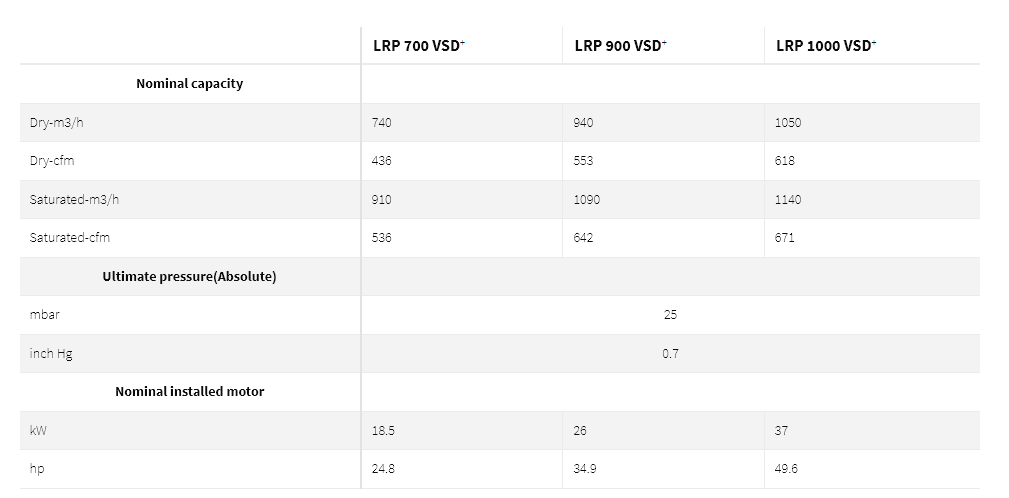Click the Ultimate pressure(Absolute) section heading
Image resolution: width=1009 pixels, height=498 pixels.
coord(190,277)
